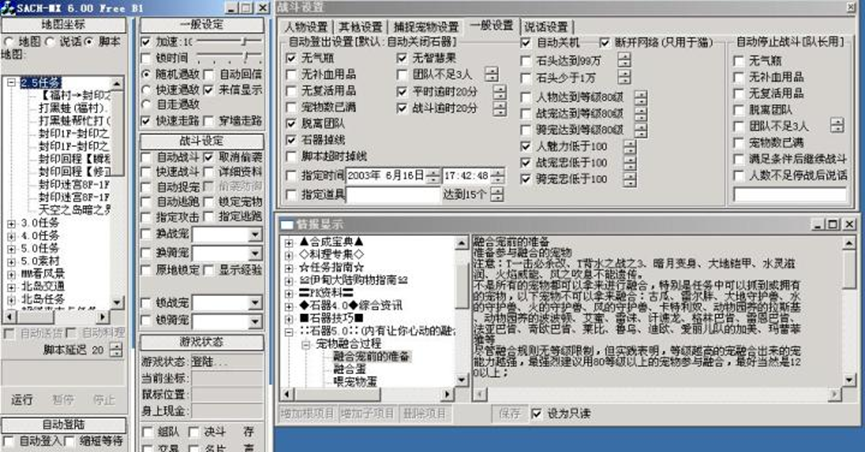Screen dimensions: 865x452
Task: Enable the 锁时间 checkbox
Action: (x=146, y=58)
